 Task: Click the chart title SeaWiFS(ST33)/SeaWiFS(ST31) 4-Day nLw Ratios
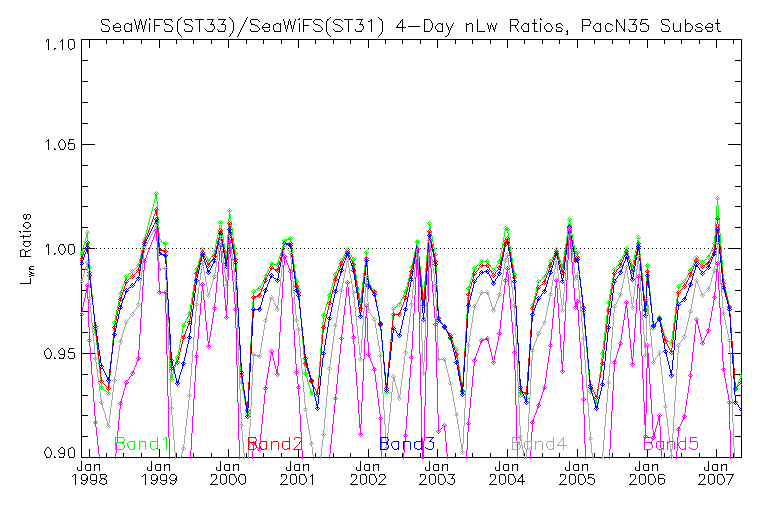[x=410, y=26]
